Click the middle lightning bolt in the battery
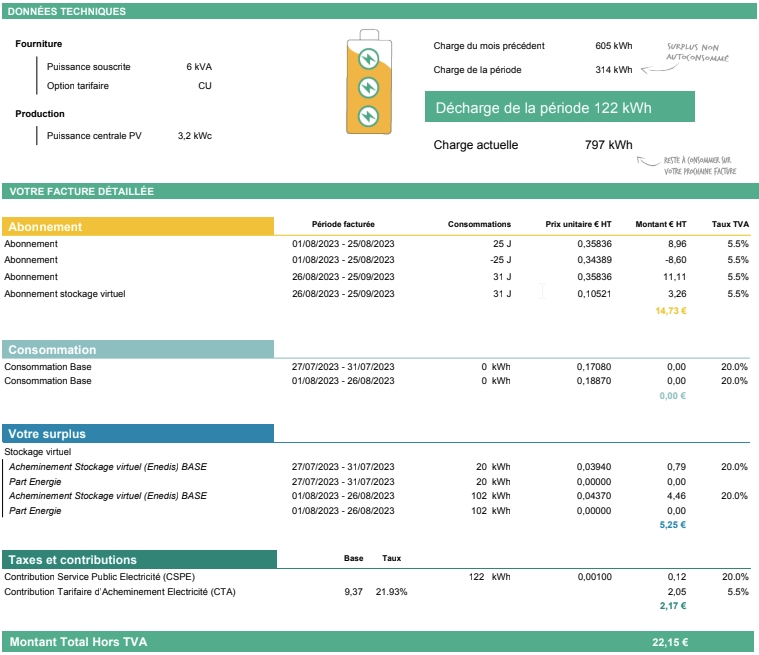Screen dimensions: 759x655 [x=369, y=87]
